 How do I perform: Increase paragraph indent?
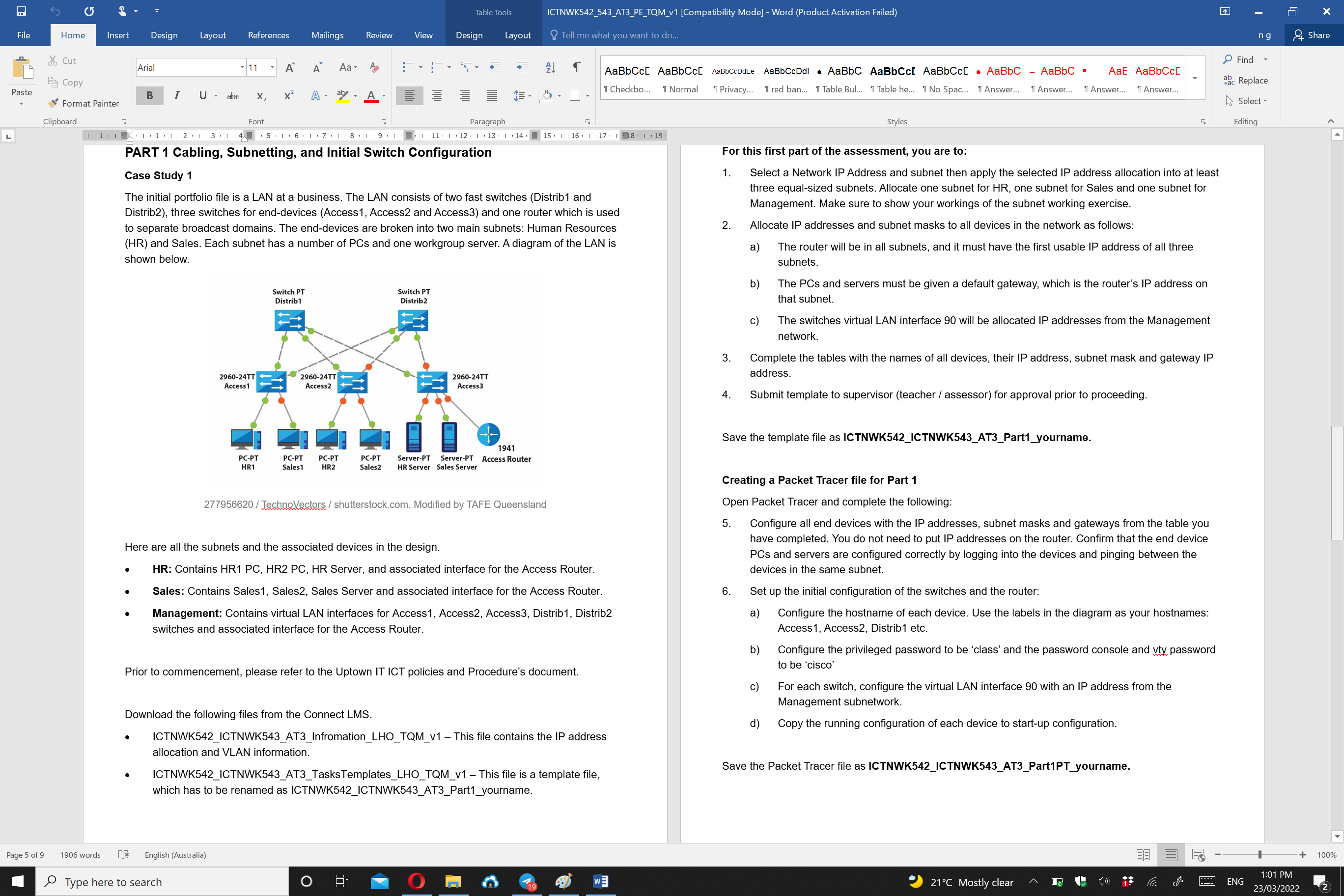522,67
